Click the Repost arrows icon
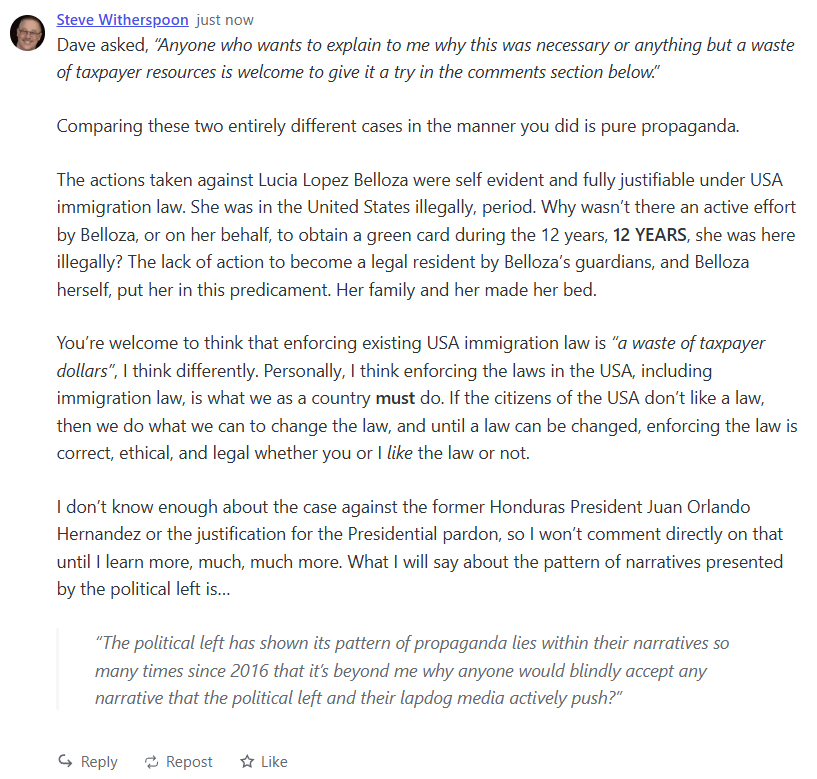The image size is (817, 779). coord(152,762)
